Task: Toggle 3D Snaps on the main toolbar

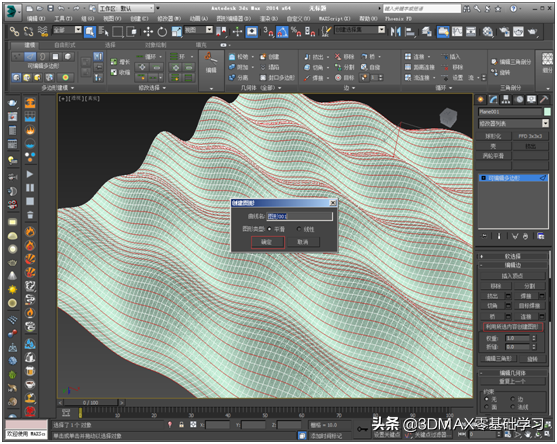Action: [x=268, y=32]
